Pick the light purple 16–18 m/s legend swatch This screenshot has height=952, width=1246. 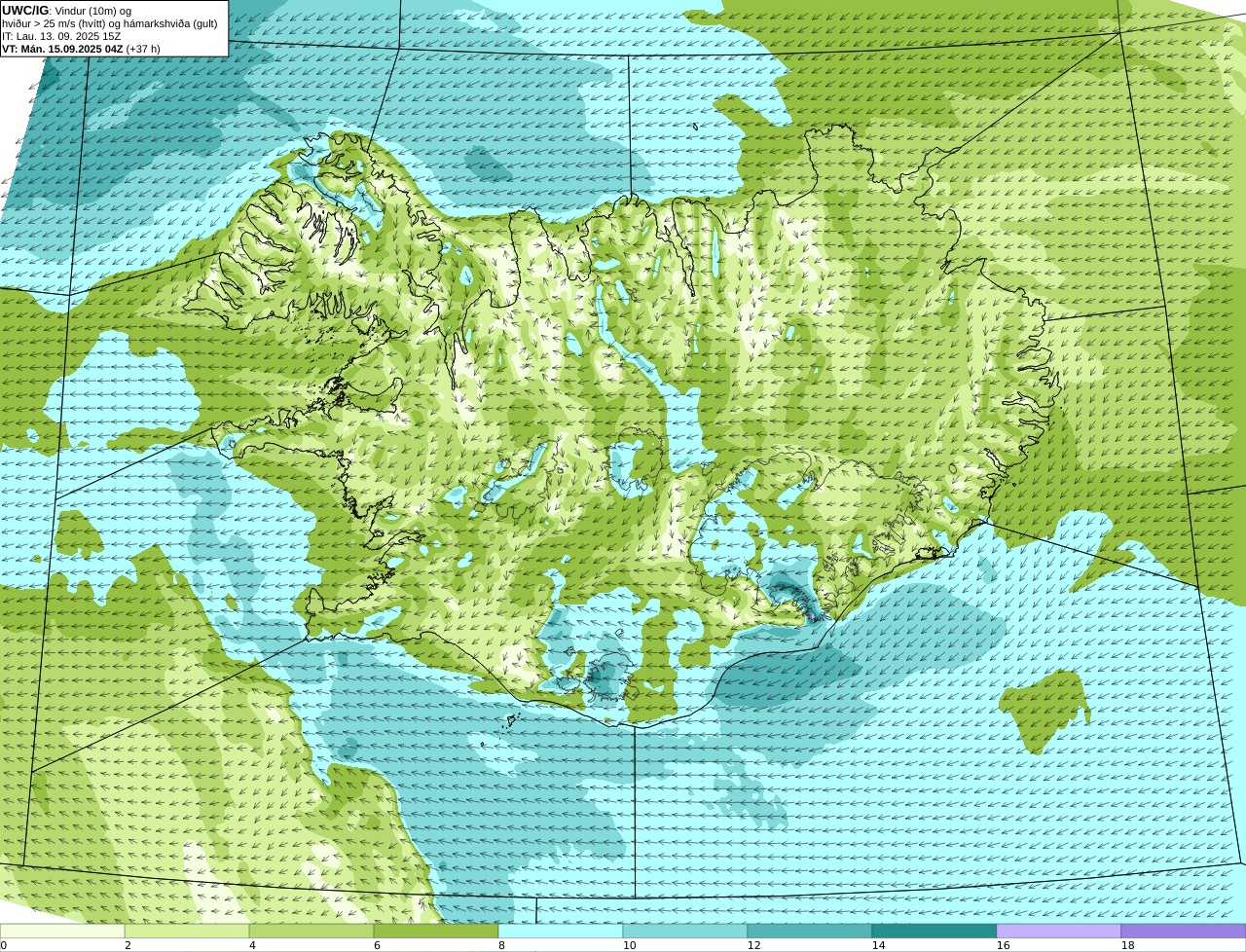coord(1059,931)
